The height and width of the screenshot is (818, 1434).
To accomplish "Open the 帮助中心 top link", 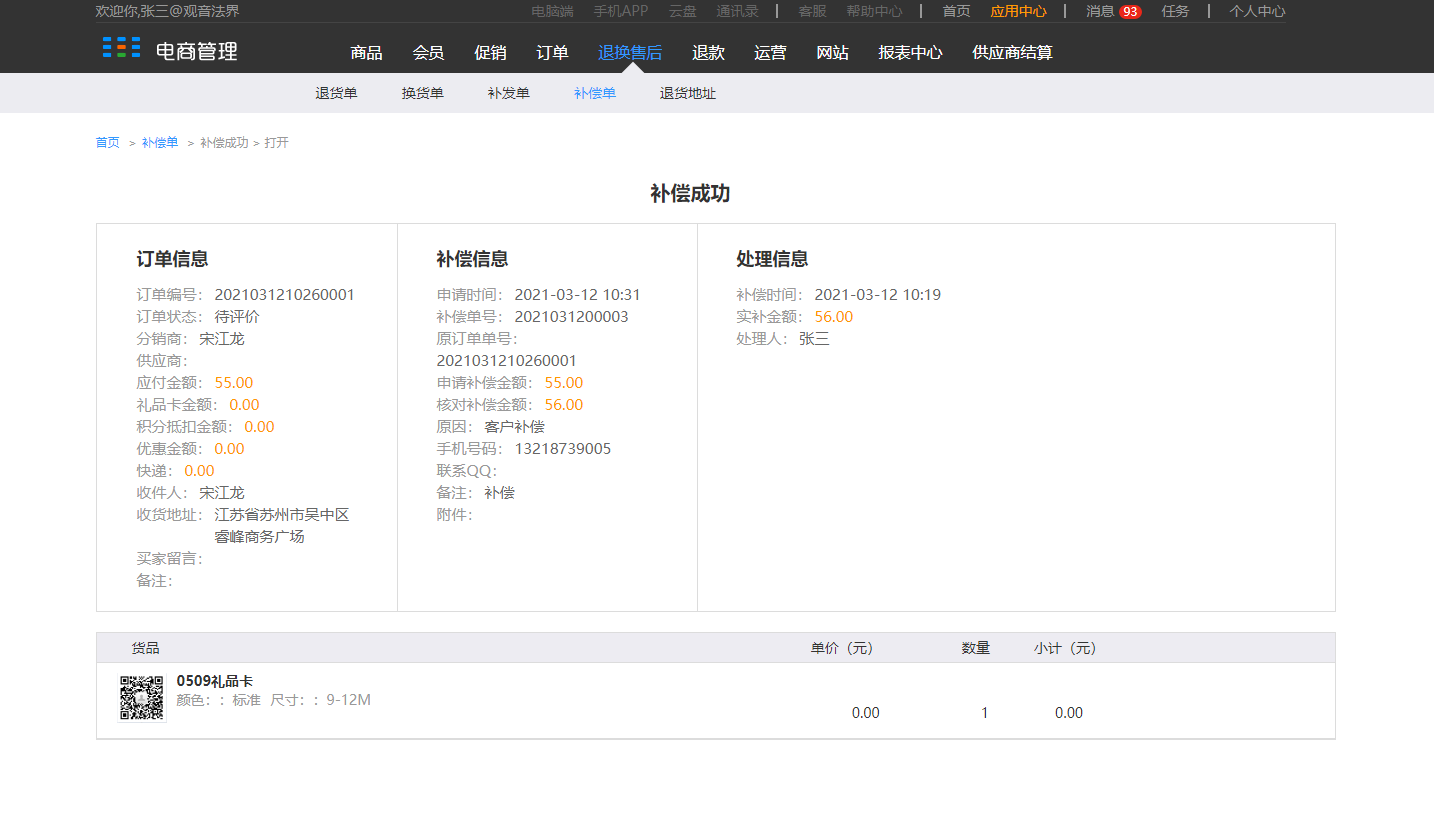I will coord(874,12).
